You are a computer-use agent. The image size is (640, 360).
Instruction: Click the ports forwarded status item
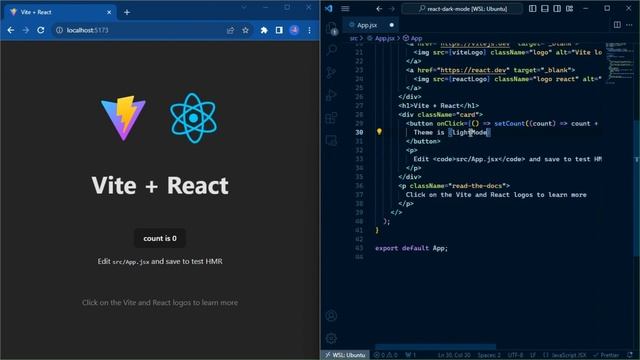411,355
